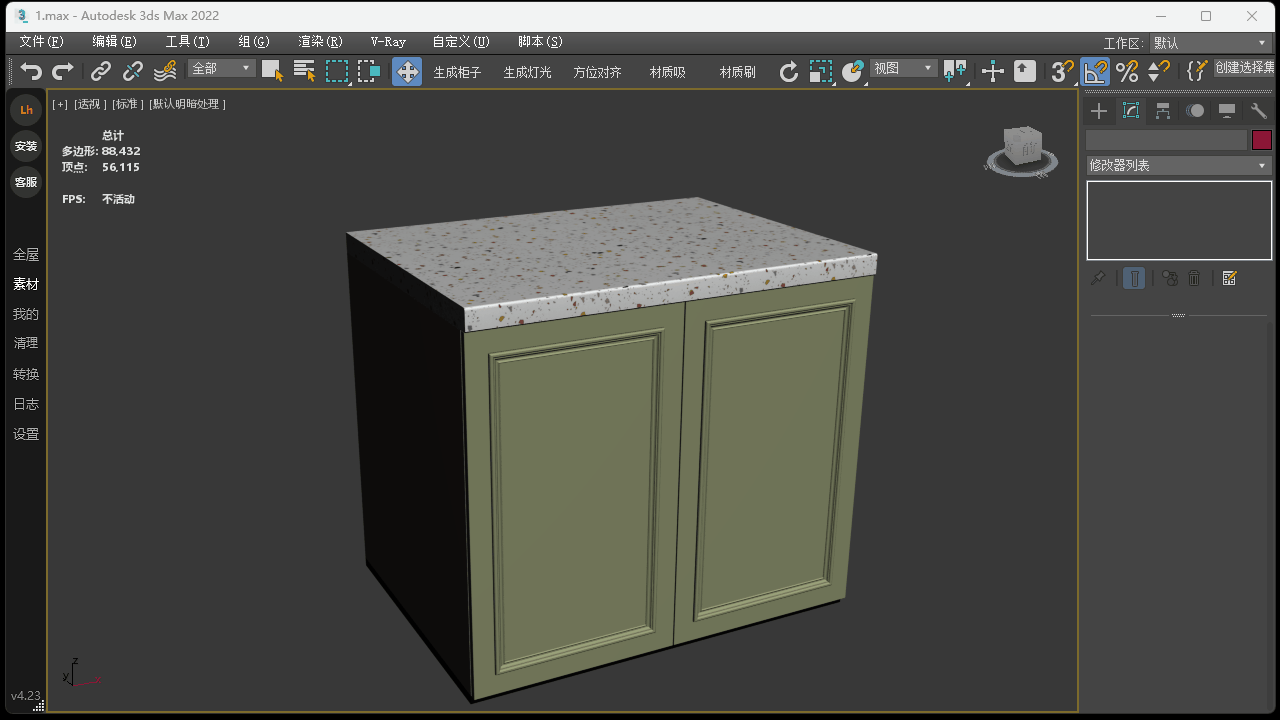Click the 材质刷 button
The width and height of the screenshot is (1280, 720).
(737, 72)
